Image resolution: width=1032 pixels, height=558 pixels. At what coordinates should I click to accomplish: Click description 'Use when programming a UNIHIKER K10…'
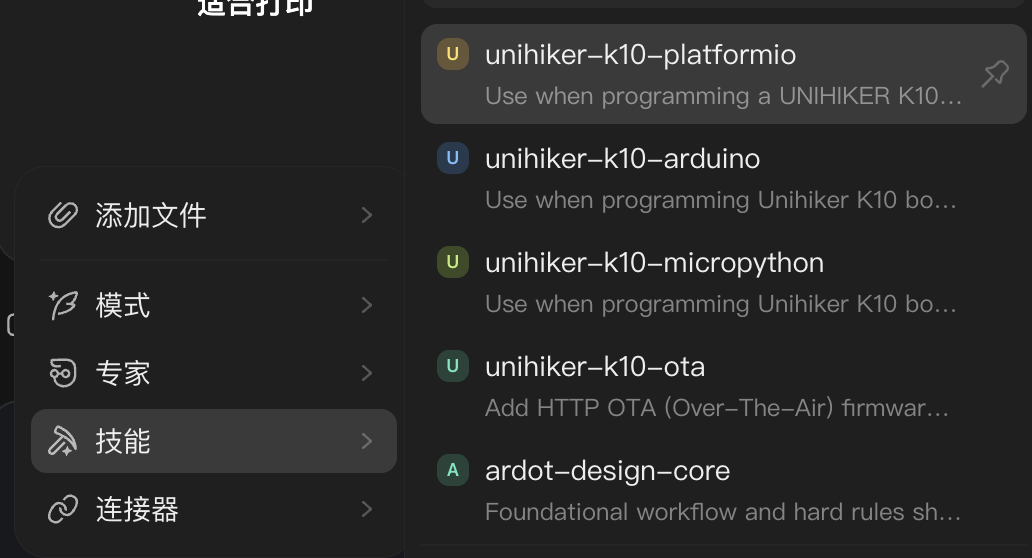coord(723,96)
